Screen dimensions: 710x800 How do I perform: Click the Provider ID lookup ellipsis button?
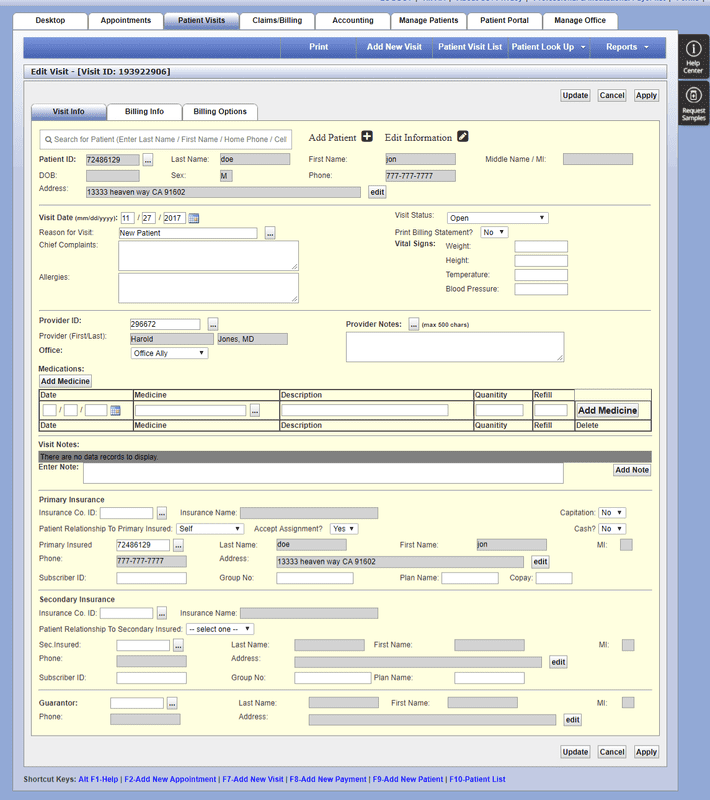(x=213, y=324)
